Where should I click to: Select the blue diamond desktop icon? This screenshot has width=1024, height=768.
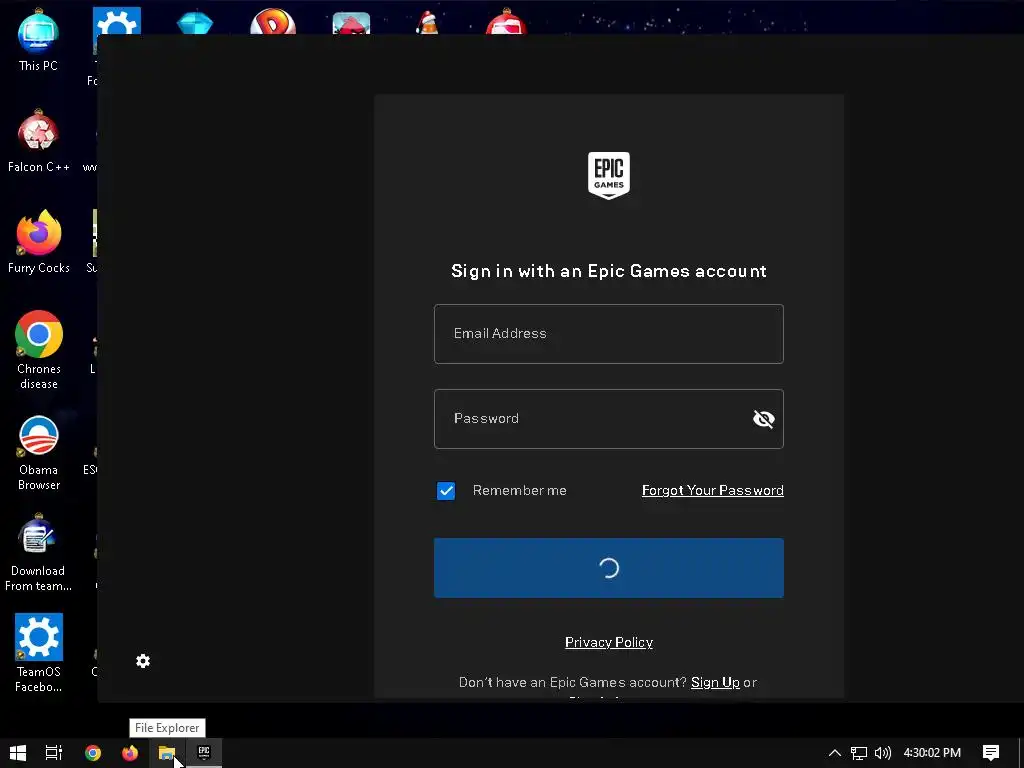tap(195, 22)
